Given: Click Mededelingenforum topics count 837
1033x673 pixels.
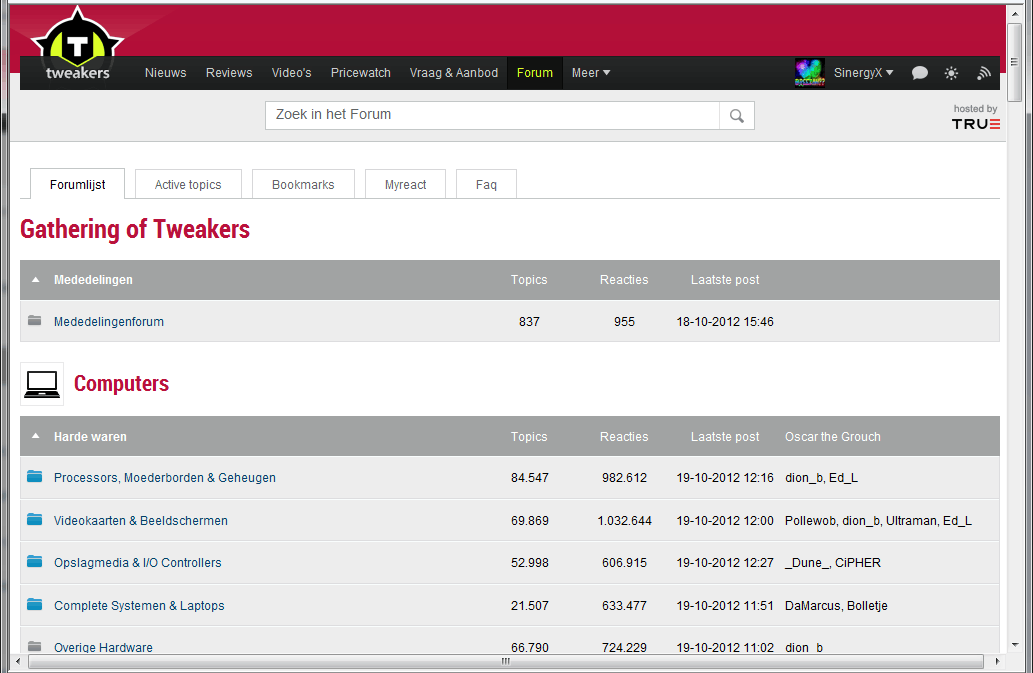Looking at the screenshot, I should (x=529, y=321).
